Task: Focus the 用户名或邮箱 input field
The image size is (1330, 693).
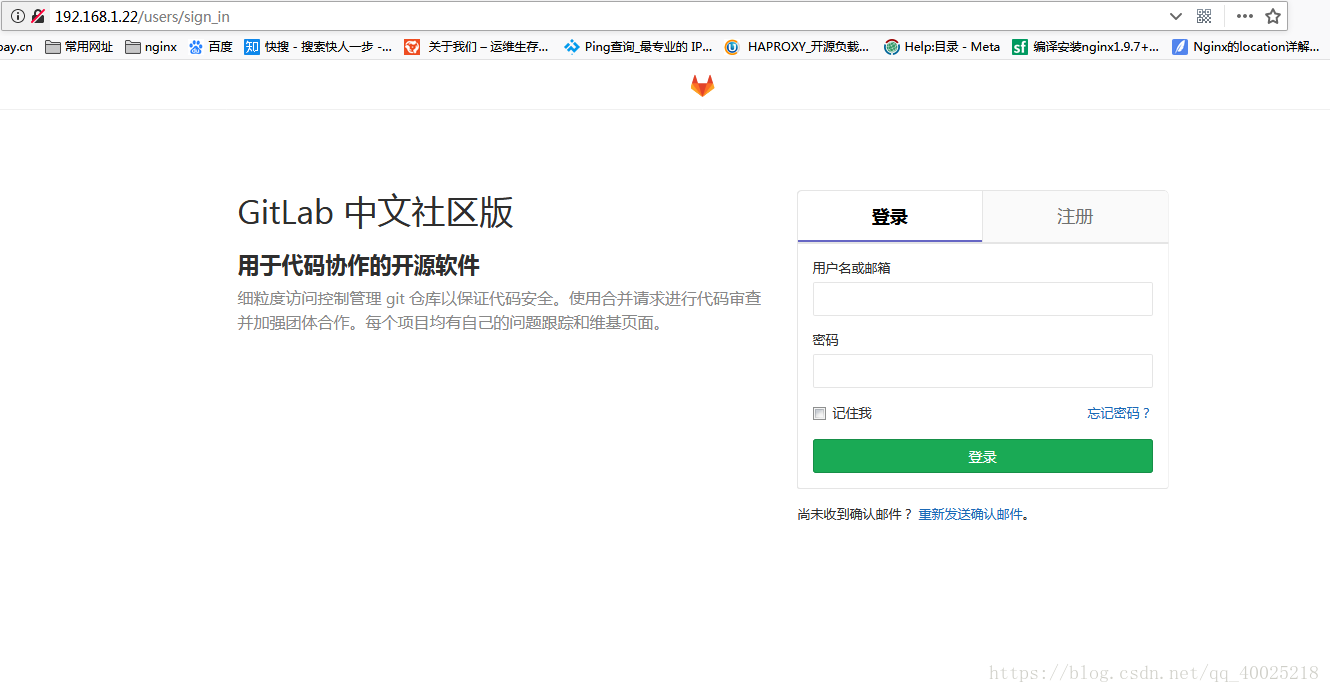Action: 982,299
